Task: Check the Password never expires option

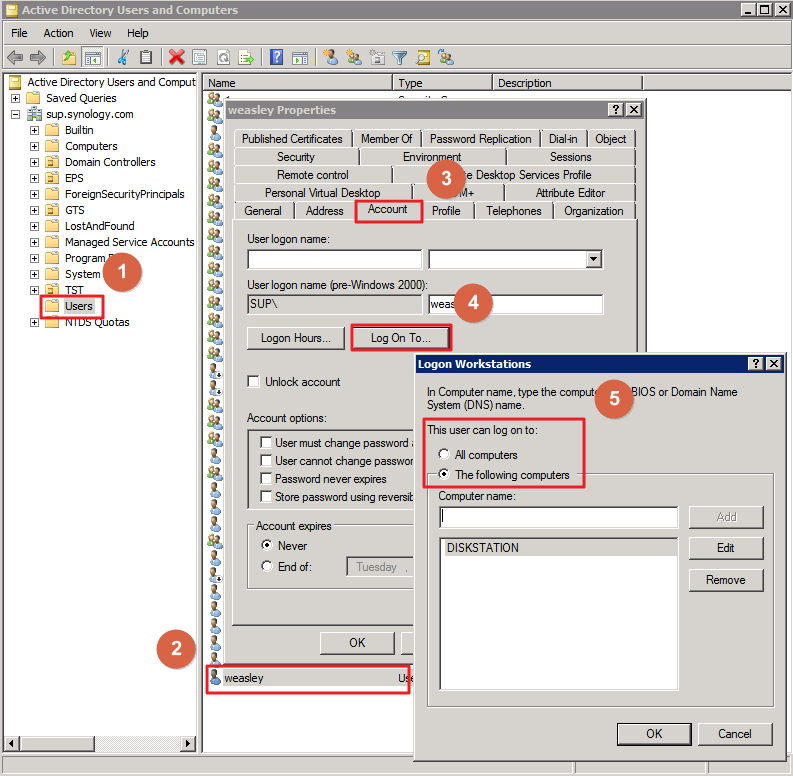Action: (x=266, y=479)
